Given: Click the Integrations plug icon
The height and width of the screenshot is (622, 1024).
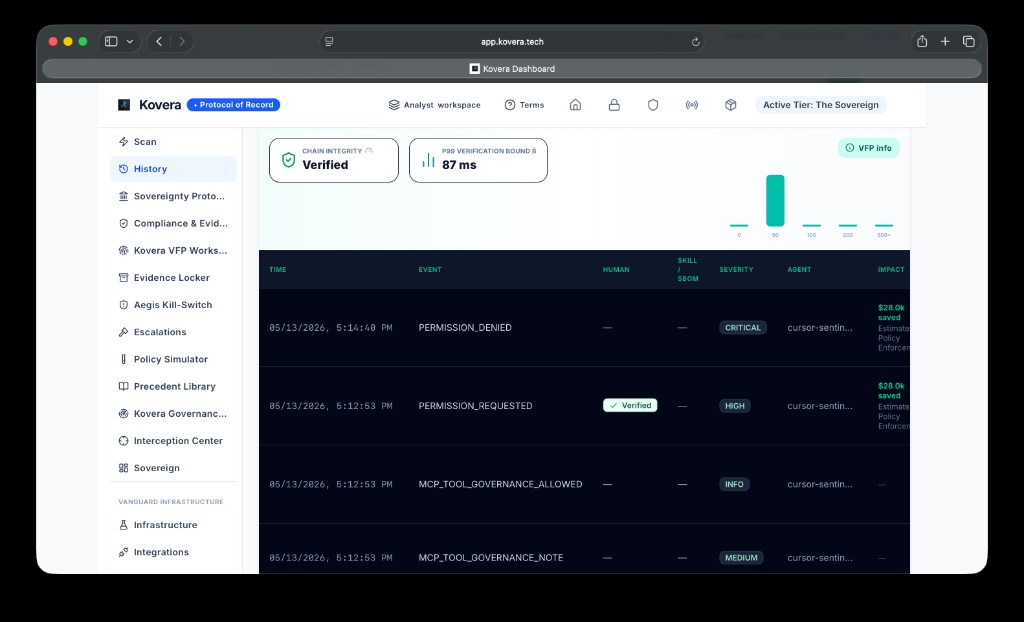Looking at the screenshot, I should [x=123, y=552].
